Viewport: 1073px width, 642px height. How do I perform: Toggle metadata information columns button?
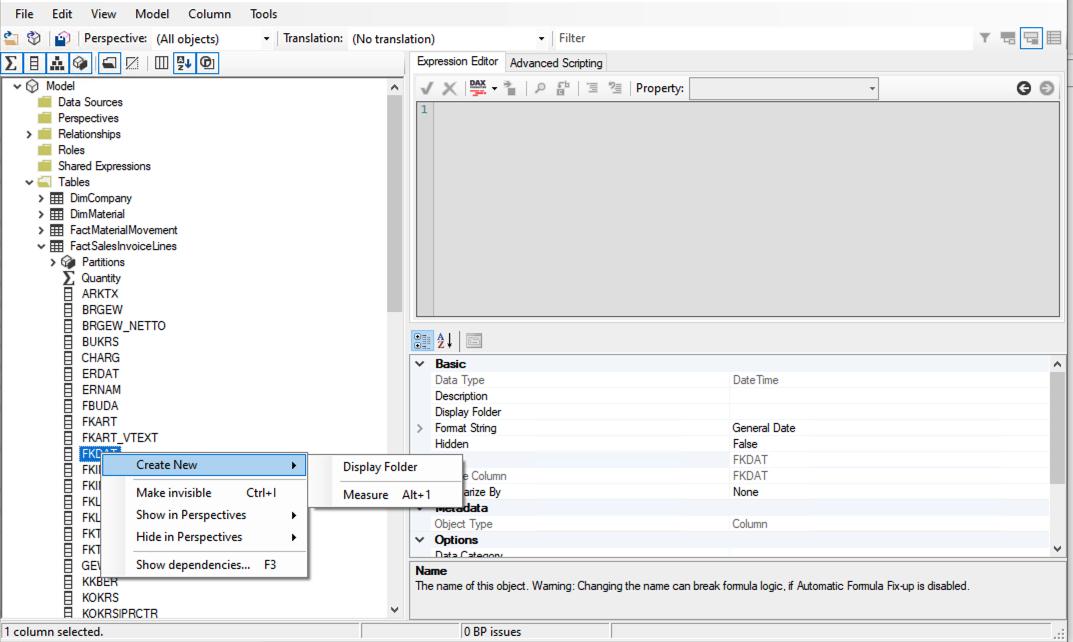pos(161,63)
